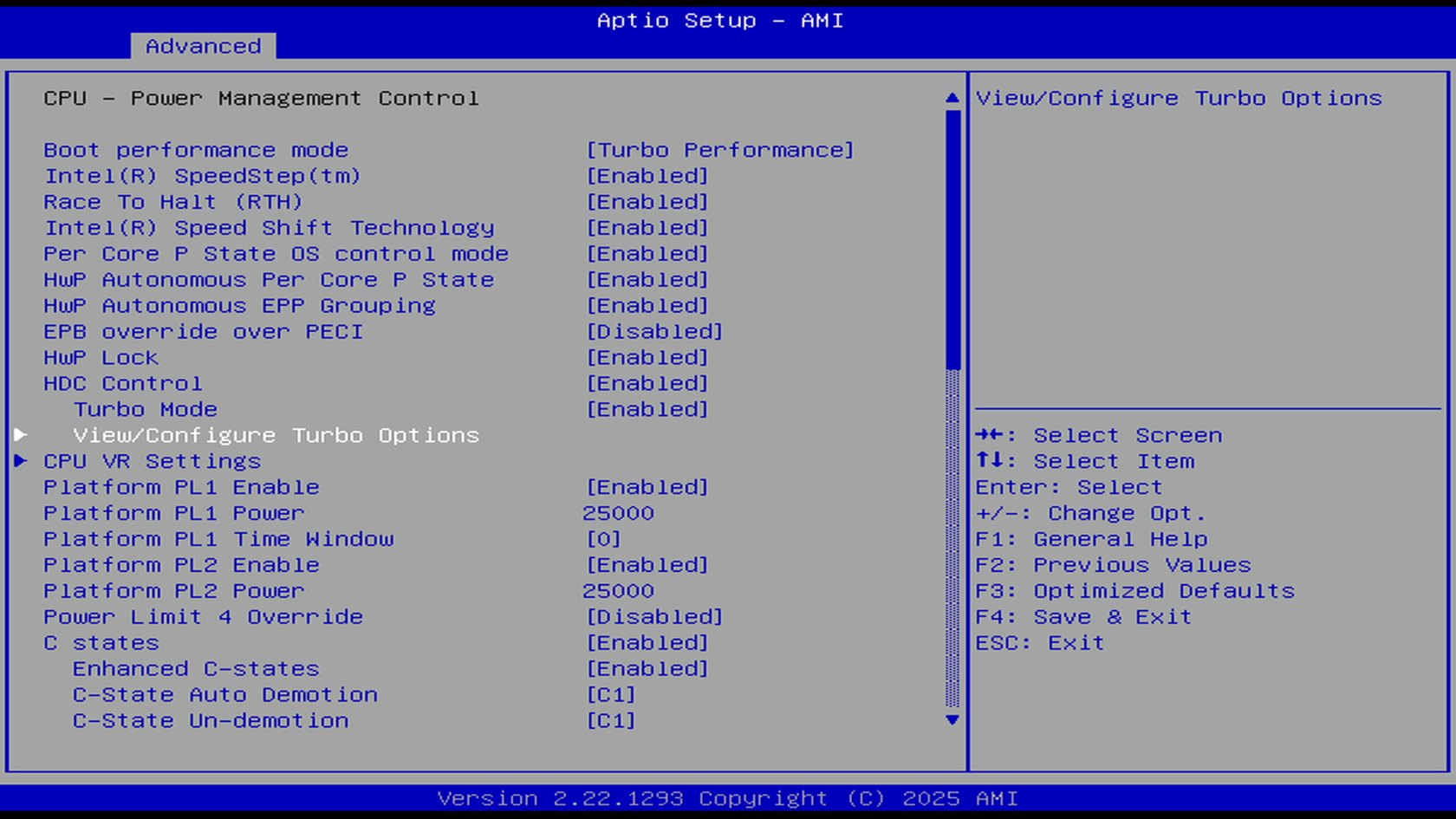Toggle EPB override over PECI Disabled value

(654, 332)
